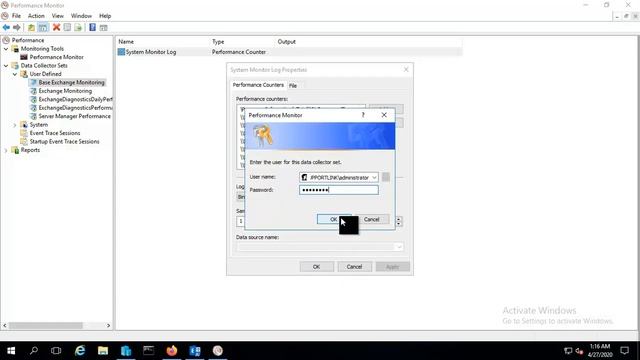Click Apply in System Monitor Log Properties
The image size is (640, 360).
point(392,267)
